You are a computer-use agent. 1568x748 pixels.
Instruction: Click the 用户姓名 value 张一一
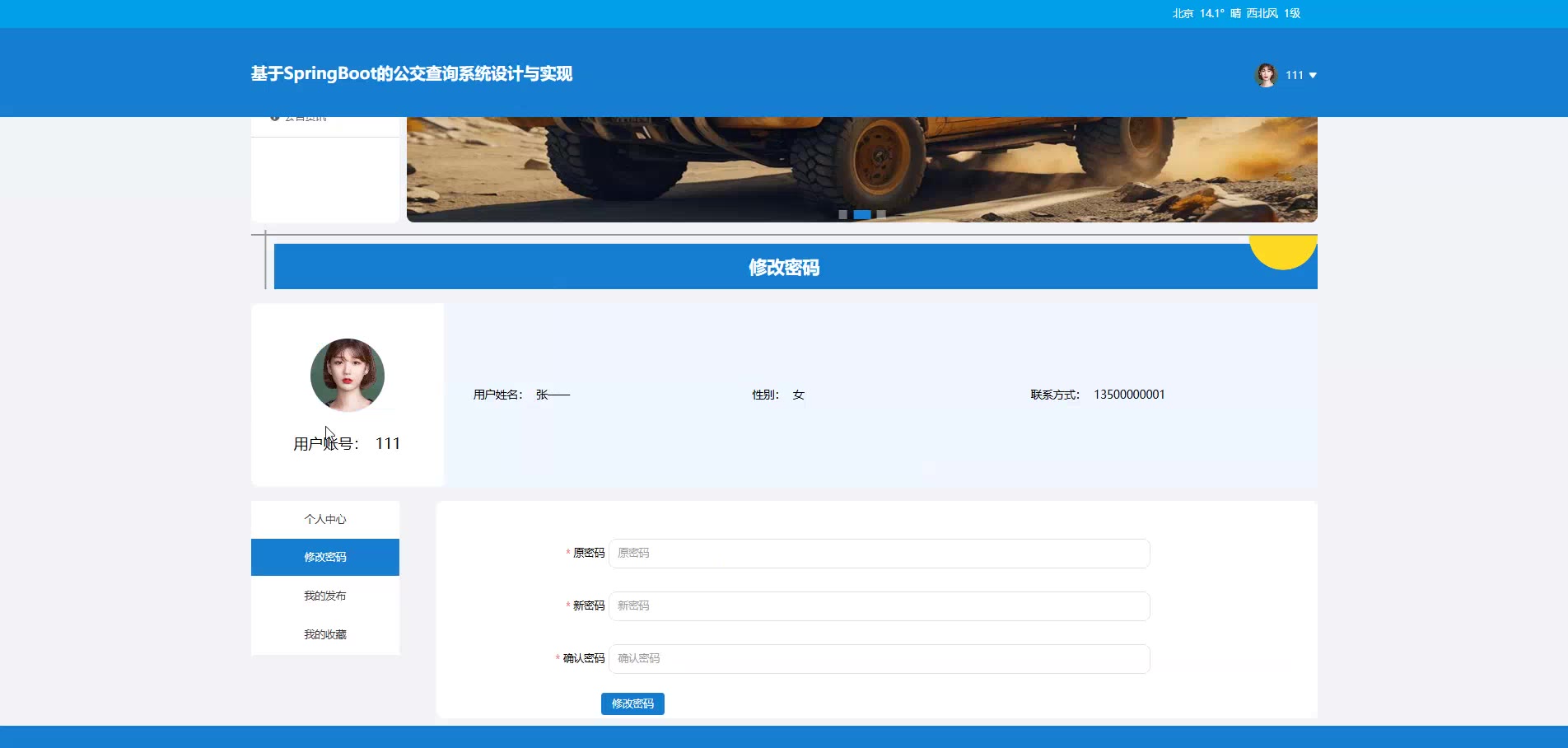(x=553, y=395)
